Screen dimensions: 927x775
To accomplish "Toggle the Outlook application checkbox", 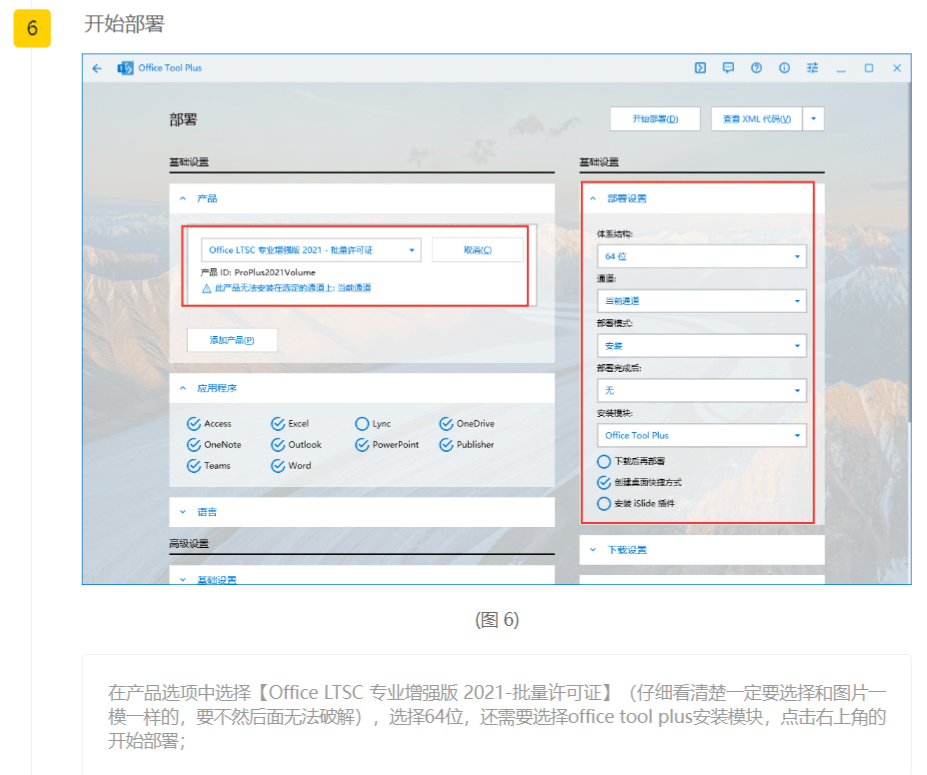I will pyautogui.click(x=278, y=445).
